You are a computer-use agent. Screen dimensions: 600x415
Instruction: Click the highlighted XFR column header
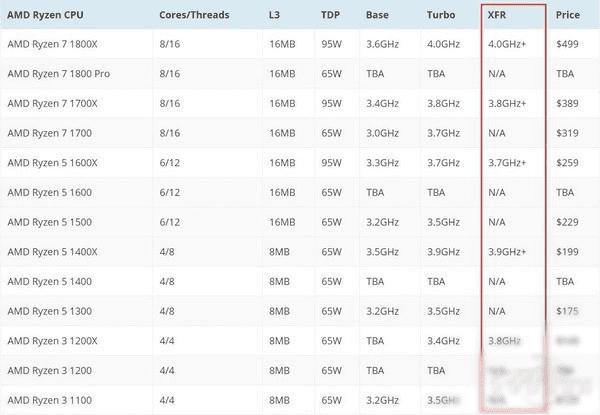497,16
